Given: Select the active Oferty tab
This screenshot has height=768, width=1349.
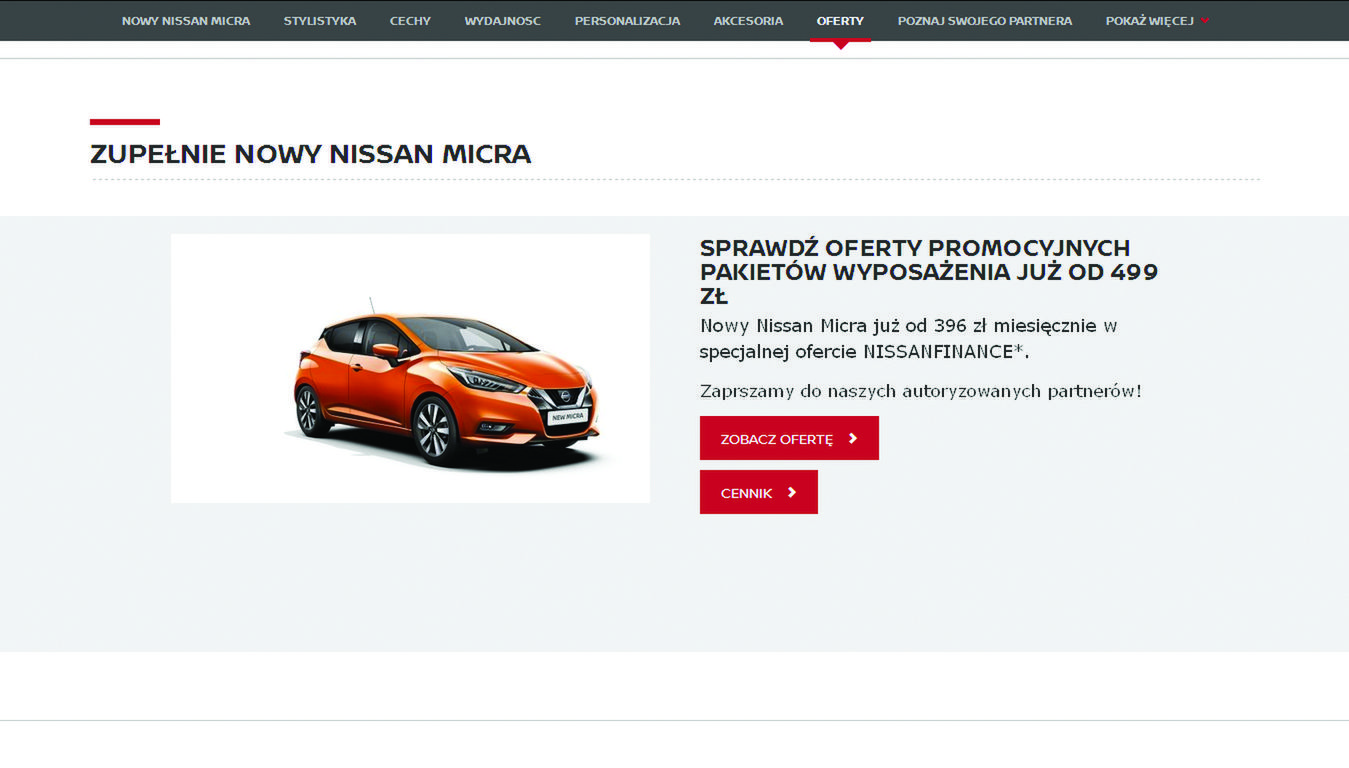Looking at the screenshot, I should (x=840, y=21).
